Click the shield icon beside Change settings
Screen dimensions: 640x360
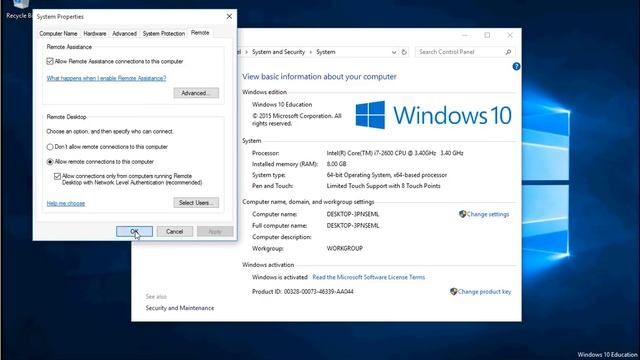462,214
